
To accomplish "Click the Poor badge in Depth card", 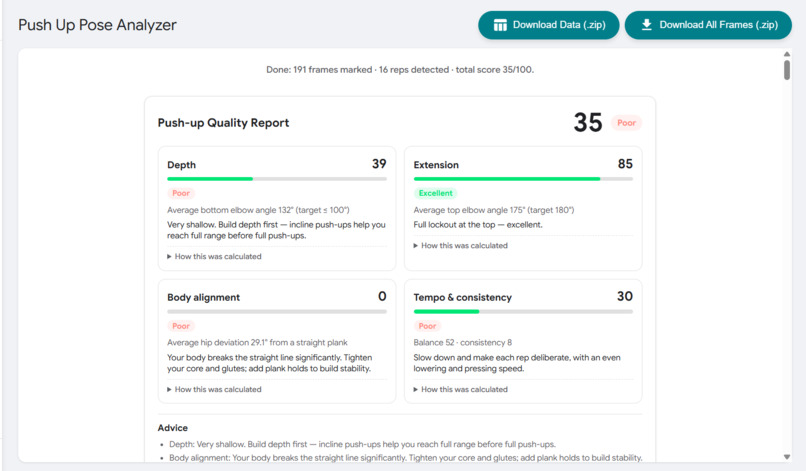I will coord(181,193).
